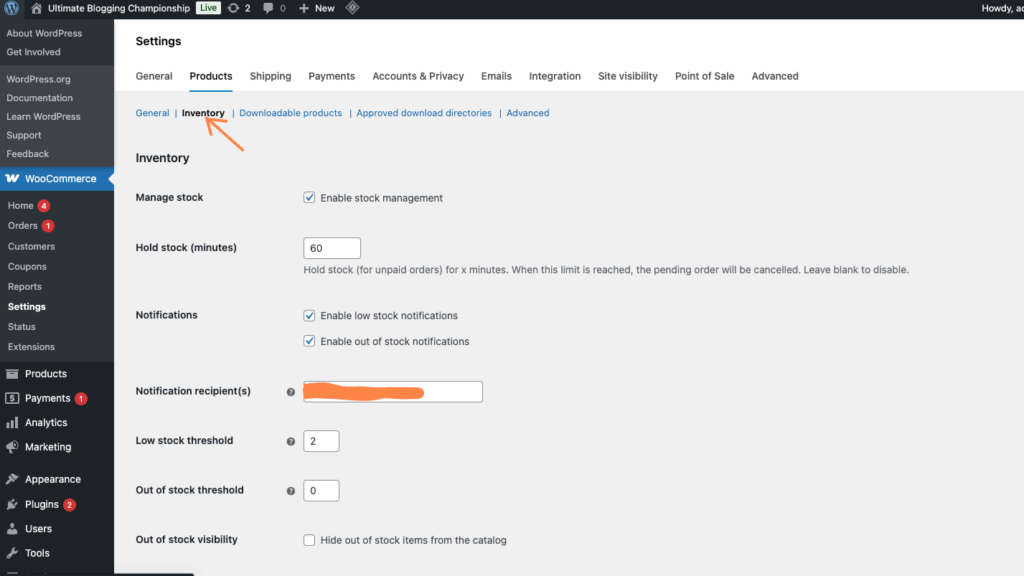Toggle Enable out of stock notifications
1024x576 pixels.
click(x=309, y=341)
